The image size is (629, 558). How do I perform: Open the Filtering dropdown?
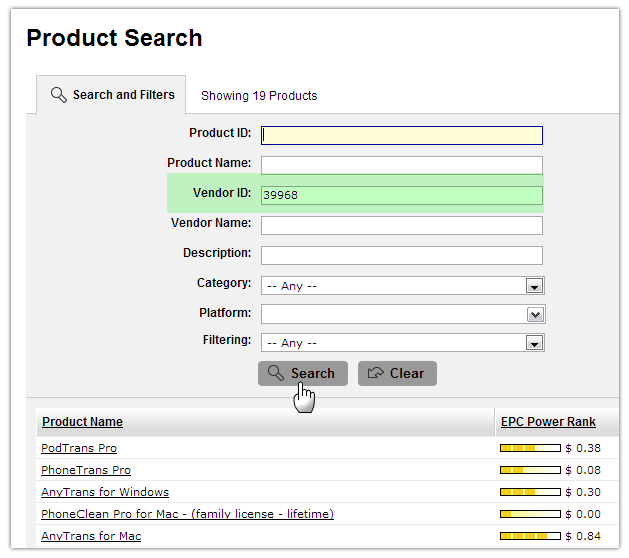pyautogui.click(x=403, y=343)
